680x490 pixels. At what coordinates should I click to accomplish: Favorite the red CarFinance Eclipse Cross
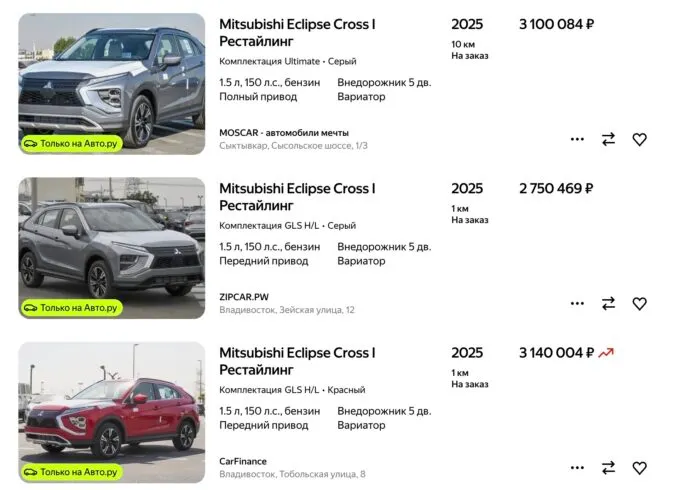tap(639, 467)
